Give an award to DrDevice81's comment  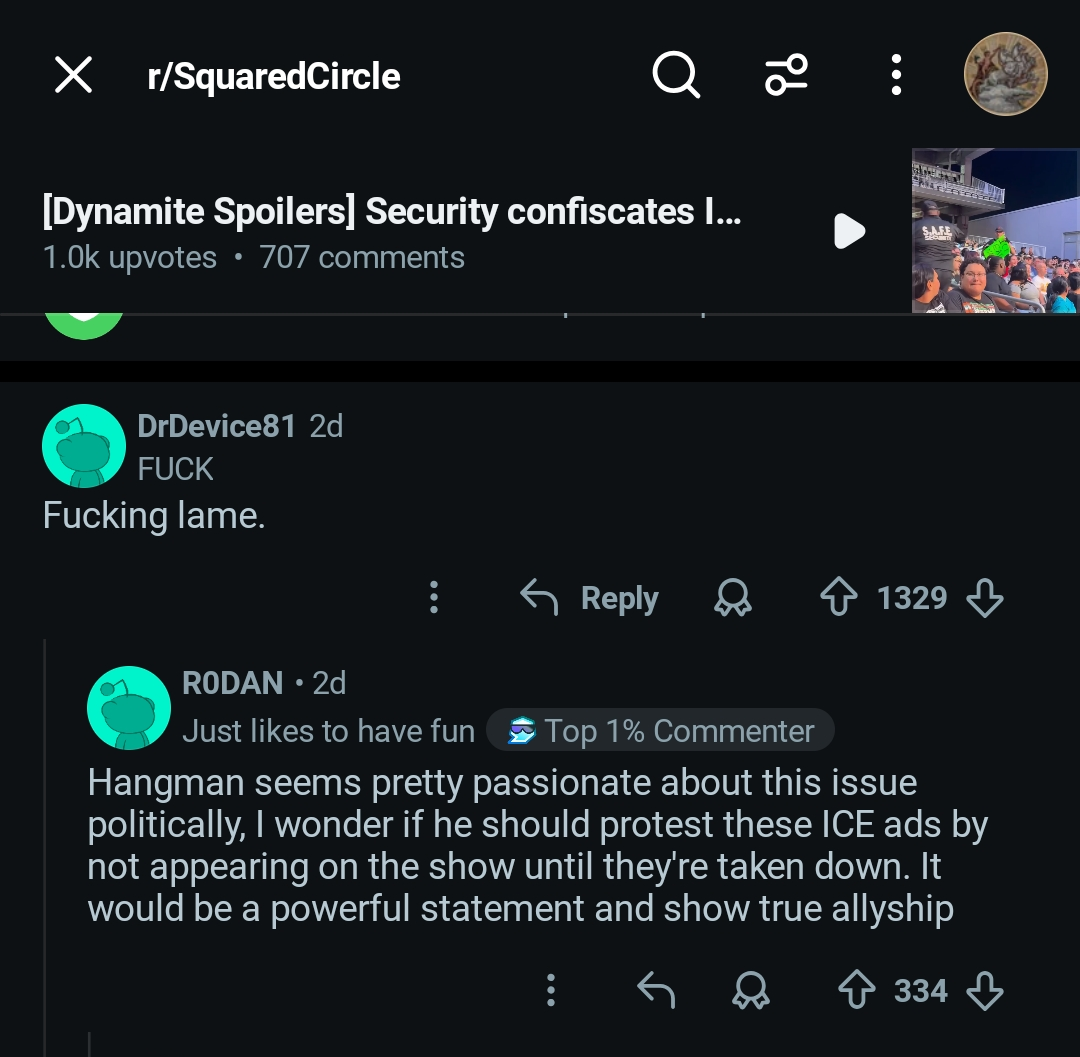click(x=733, y=598)
